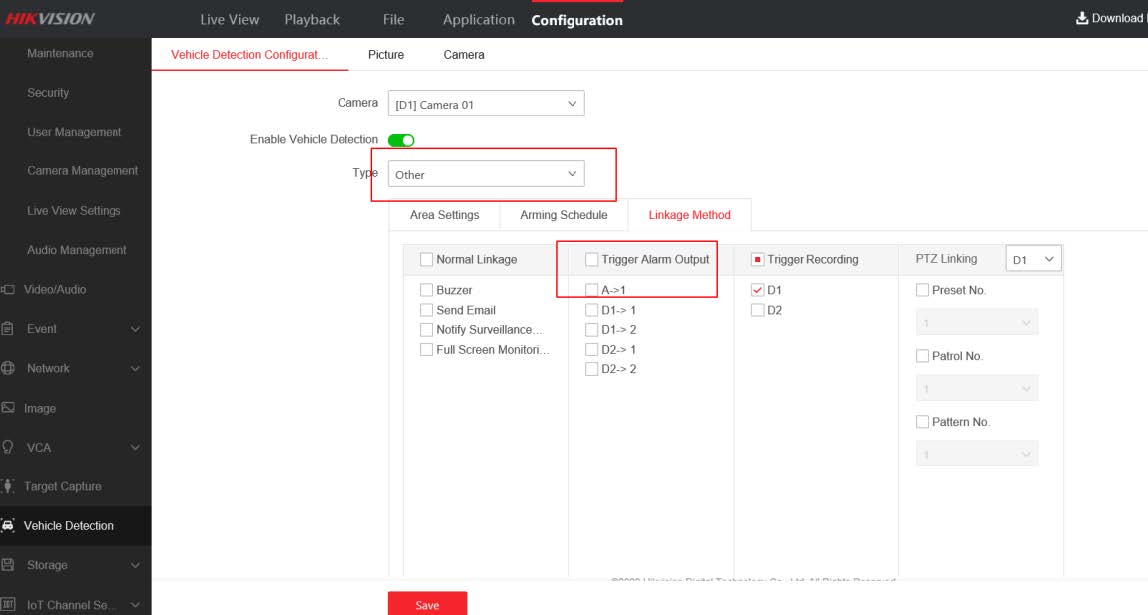Enable Send Email linkage

click(426, 310)
